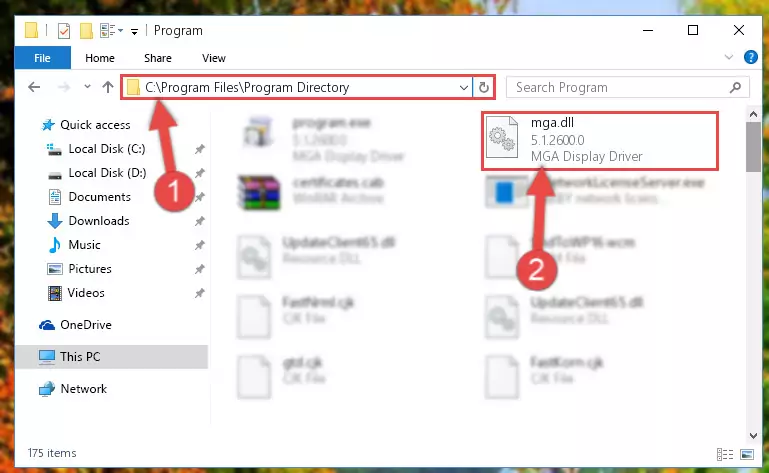Select the mga.dll file
Image resolution: width=769 pixels, height=473 pixels.
tap(600, 140)
